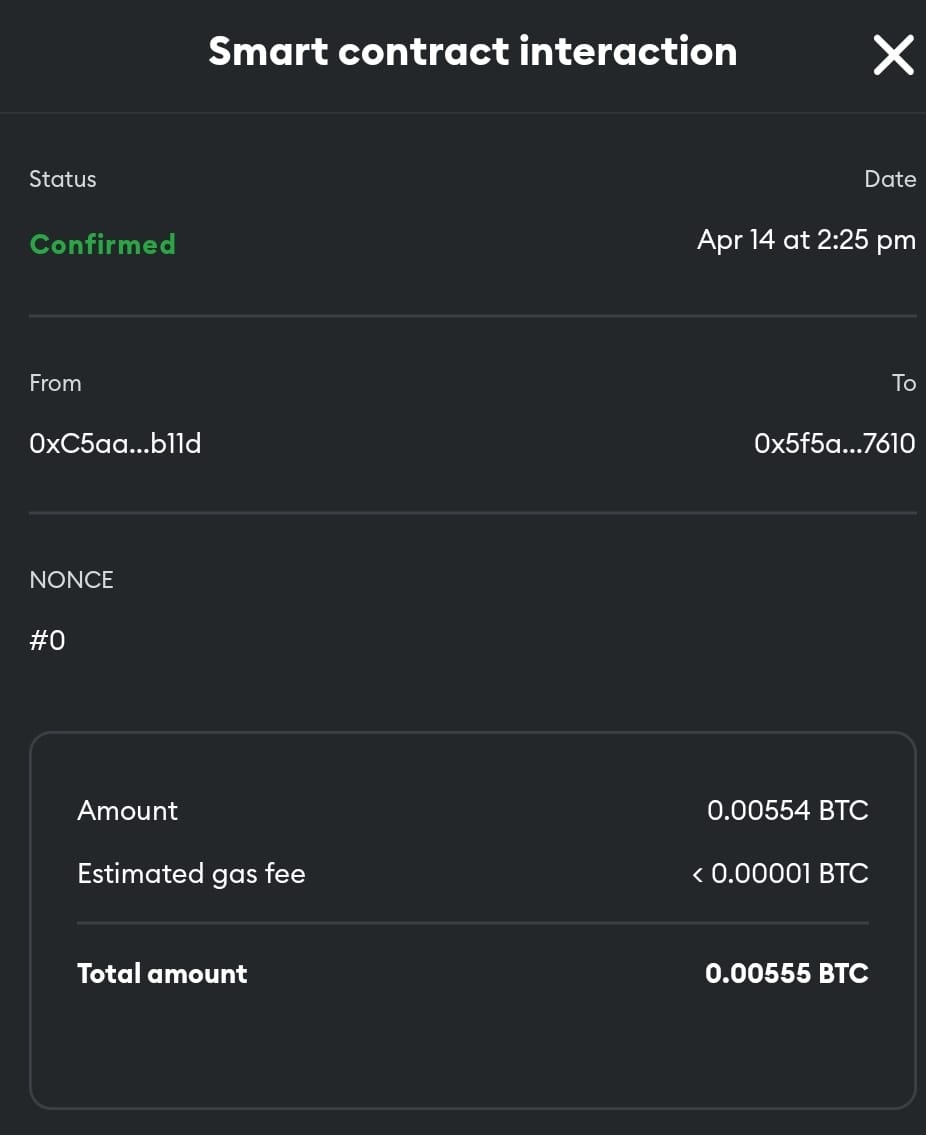Click the Amount label in summary box
The height and width of the screenshot is (1135, 926).
pyautogui.click(x=127, y=811)
